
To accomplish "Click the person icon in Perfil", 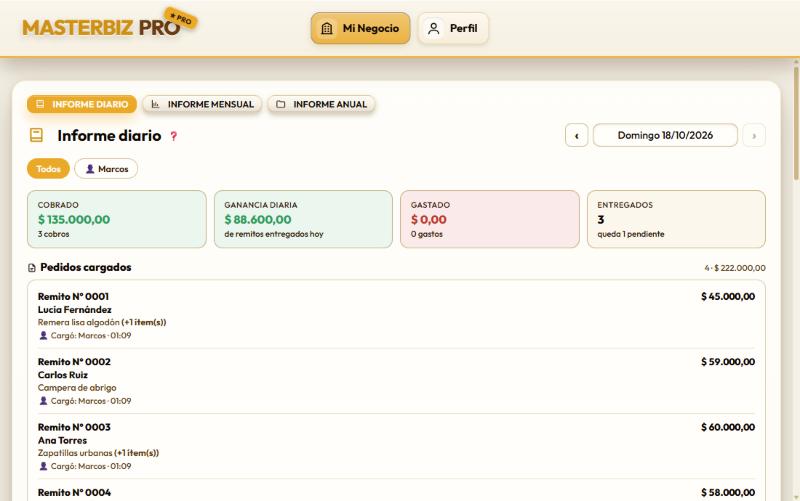I will coord(434,29).
